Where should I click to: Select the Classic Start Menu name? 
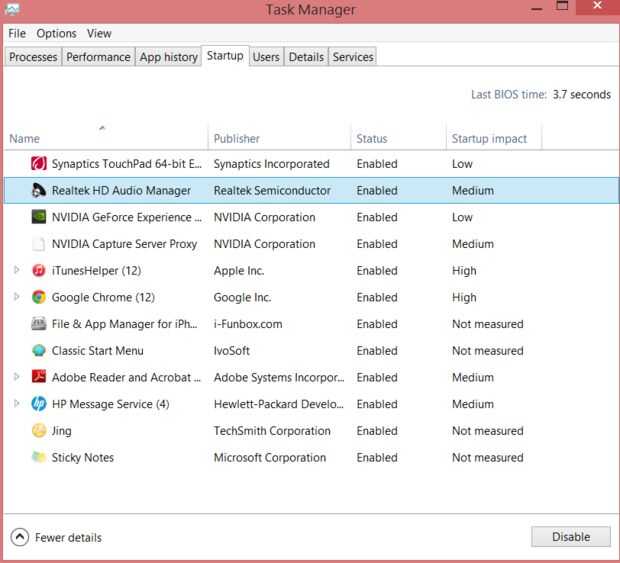[x=98, y=351]
